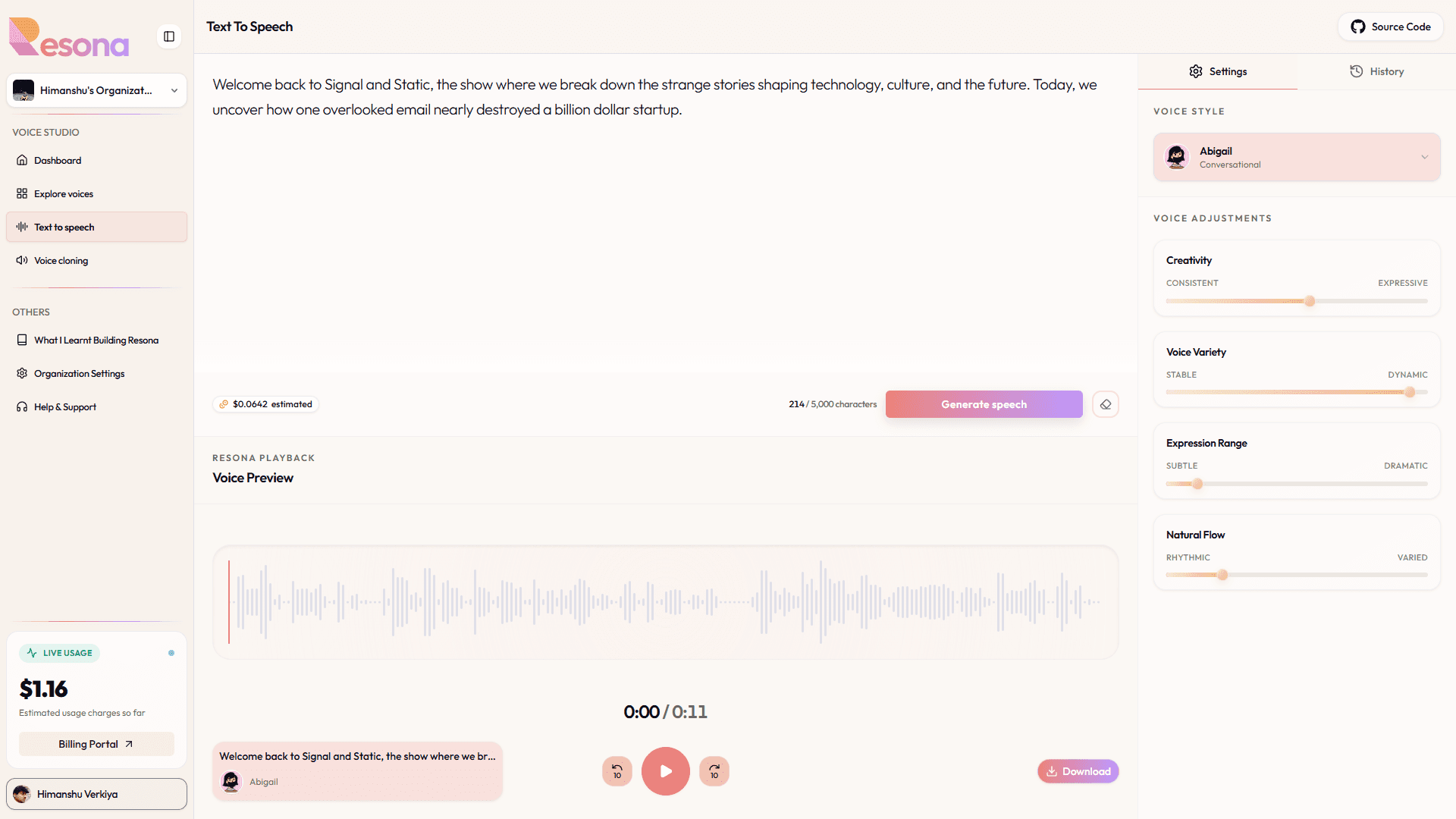Image resolution: width=1456 pixels, height=819 pixels.
Task: Click the waveform playback timeline
Action: [665, 602]
